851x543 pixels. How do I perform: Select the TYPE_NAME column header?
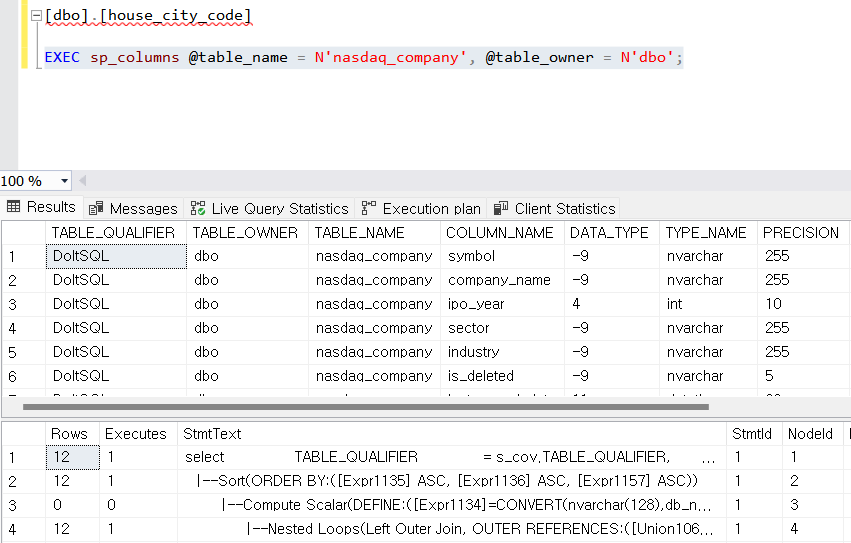tap(708, 233)
